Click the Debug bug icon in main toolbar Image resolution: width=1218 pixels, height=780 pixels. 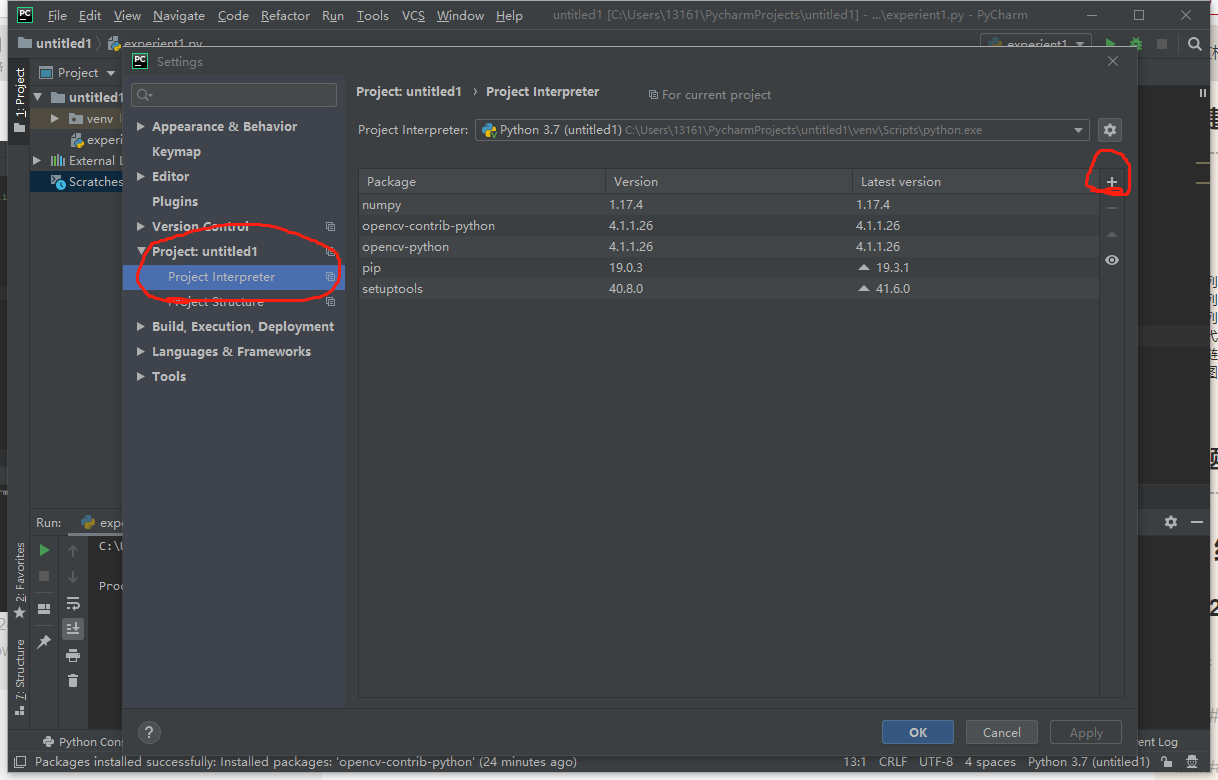[x=1136, y=44]
